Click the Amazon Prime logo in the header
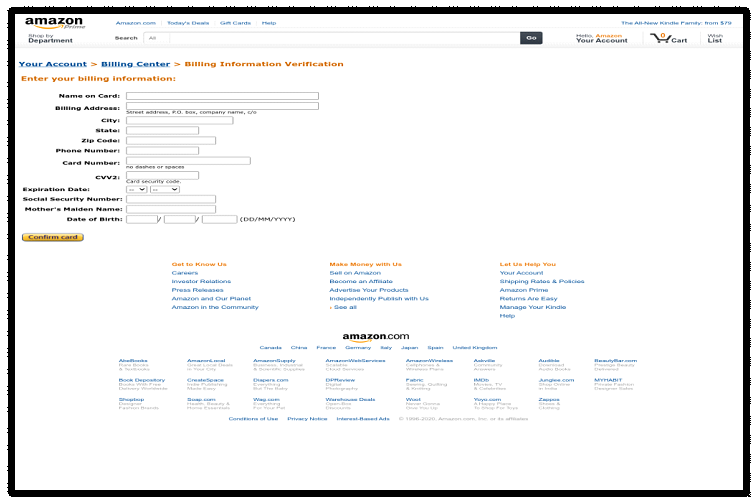Image resolution: width=752 pixels, height=498 pixels. 55,23
